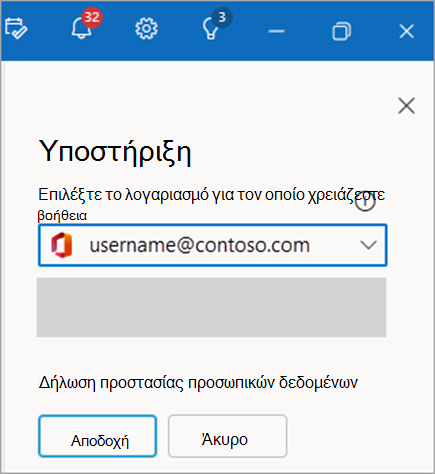This screenshot has height=474, width=435.
Task: Select the username@contoso.com combo box
Action: coord(213,245)
